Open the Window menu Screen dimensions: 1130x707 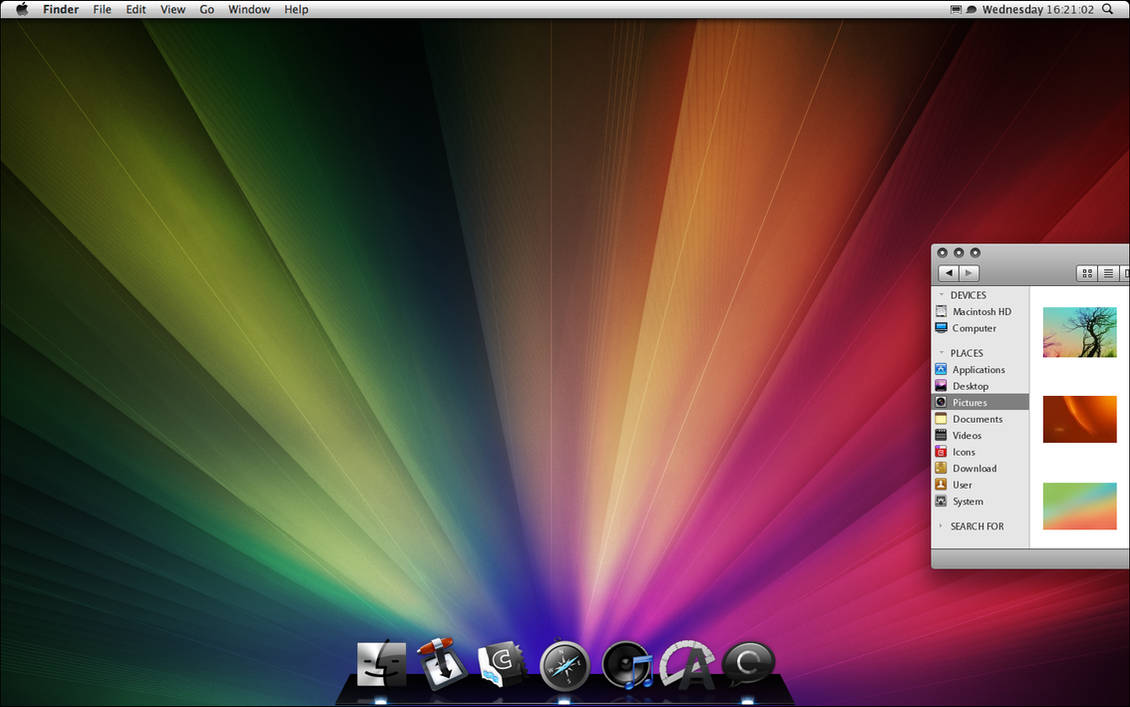pyautogui.click(x=248, y=9)
